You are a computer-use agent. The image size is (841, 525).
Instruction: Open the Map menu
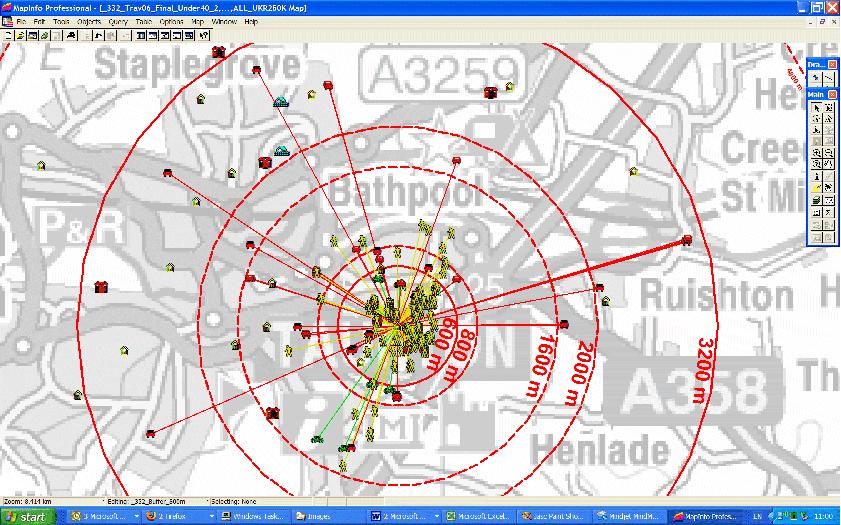click(x=197, y=22)
